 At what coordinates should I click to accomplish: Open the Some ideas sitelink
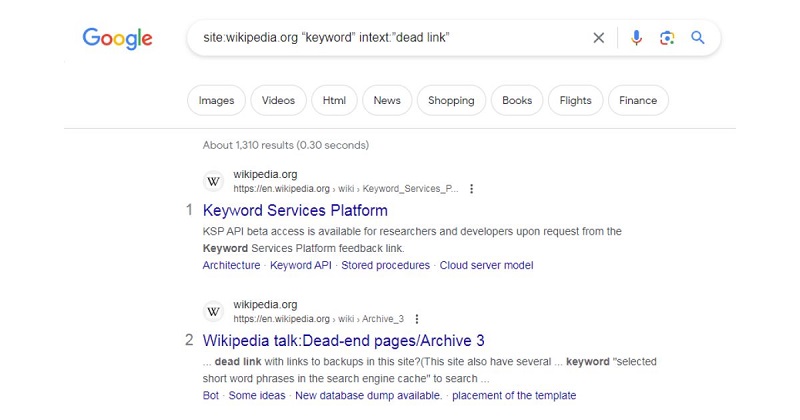(x=257, y=396)
